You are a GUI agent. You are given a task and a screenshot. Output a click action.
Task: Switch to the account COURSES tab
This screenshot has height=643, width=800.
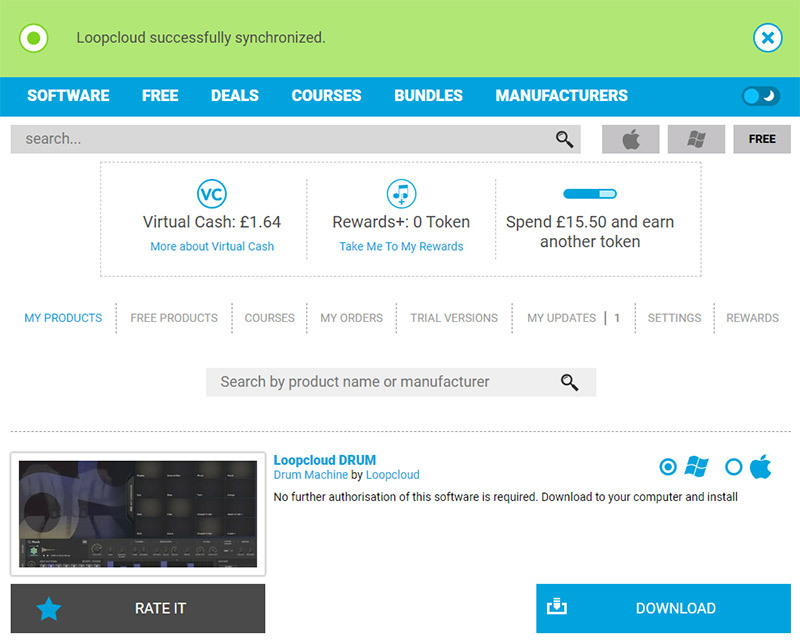pyautogui.click(x=269, y=318)
